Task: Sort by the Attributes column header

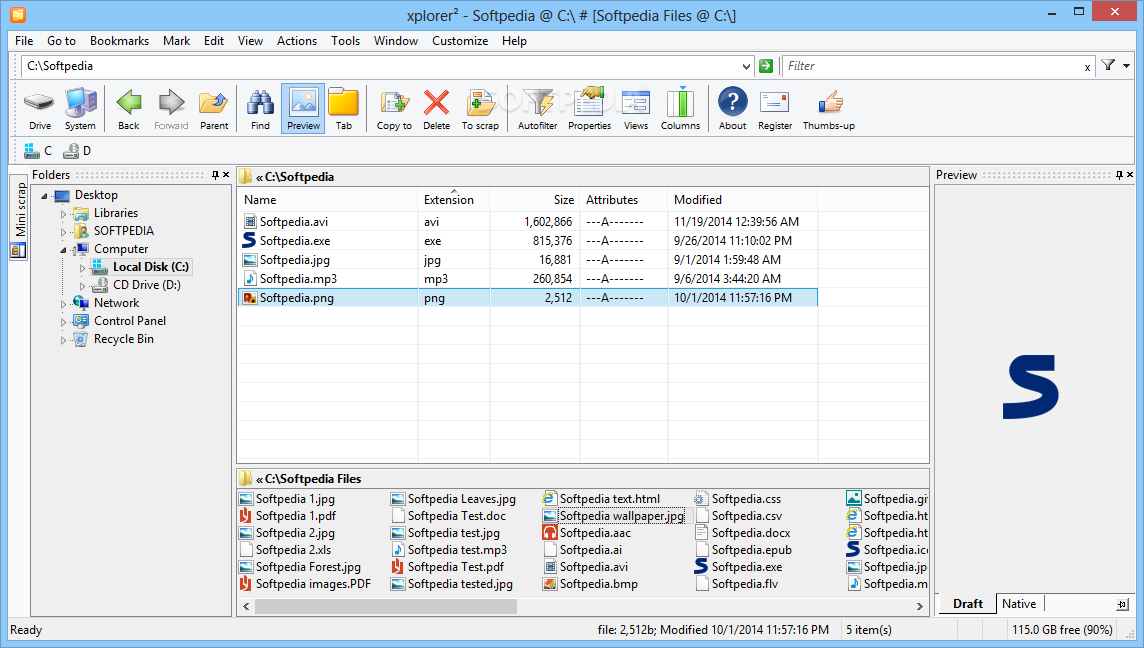Action: [x=624, y=200]
